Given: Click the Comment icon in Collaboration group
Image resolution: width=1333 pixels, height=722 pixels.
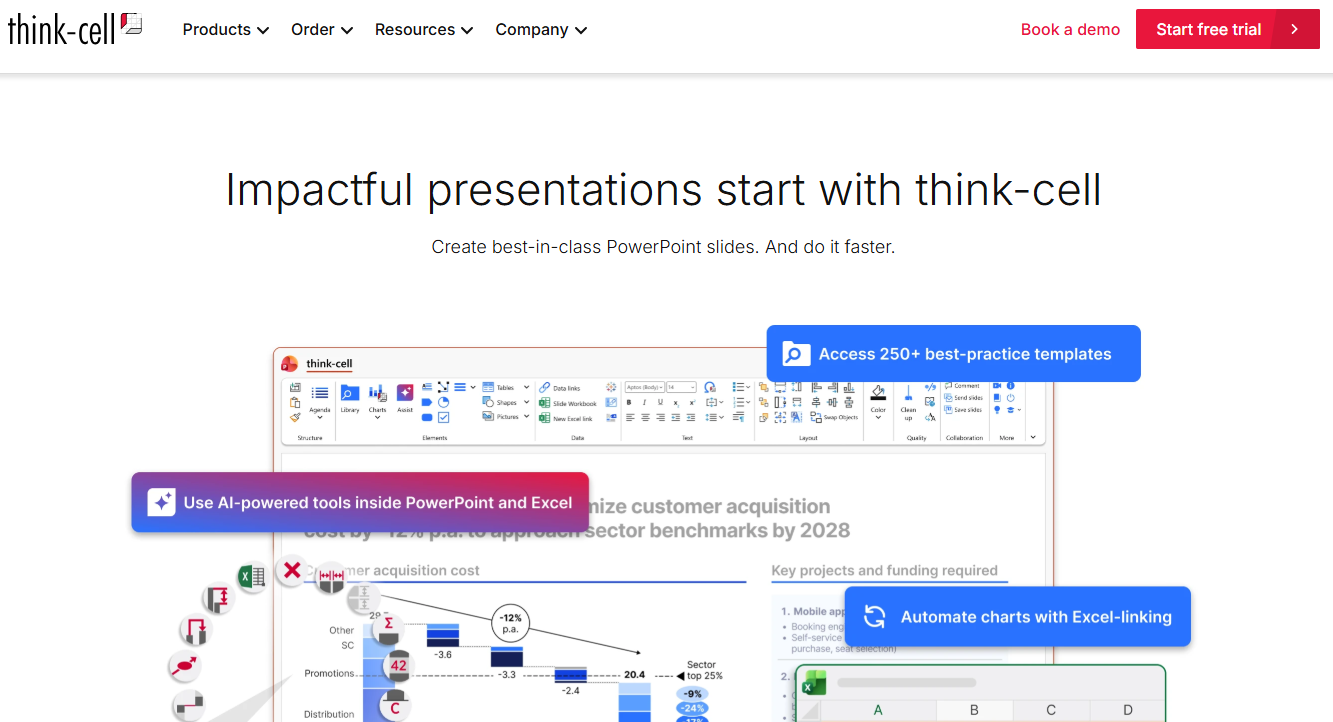Looking at the screenshot, I should point(961,386).
